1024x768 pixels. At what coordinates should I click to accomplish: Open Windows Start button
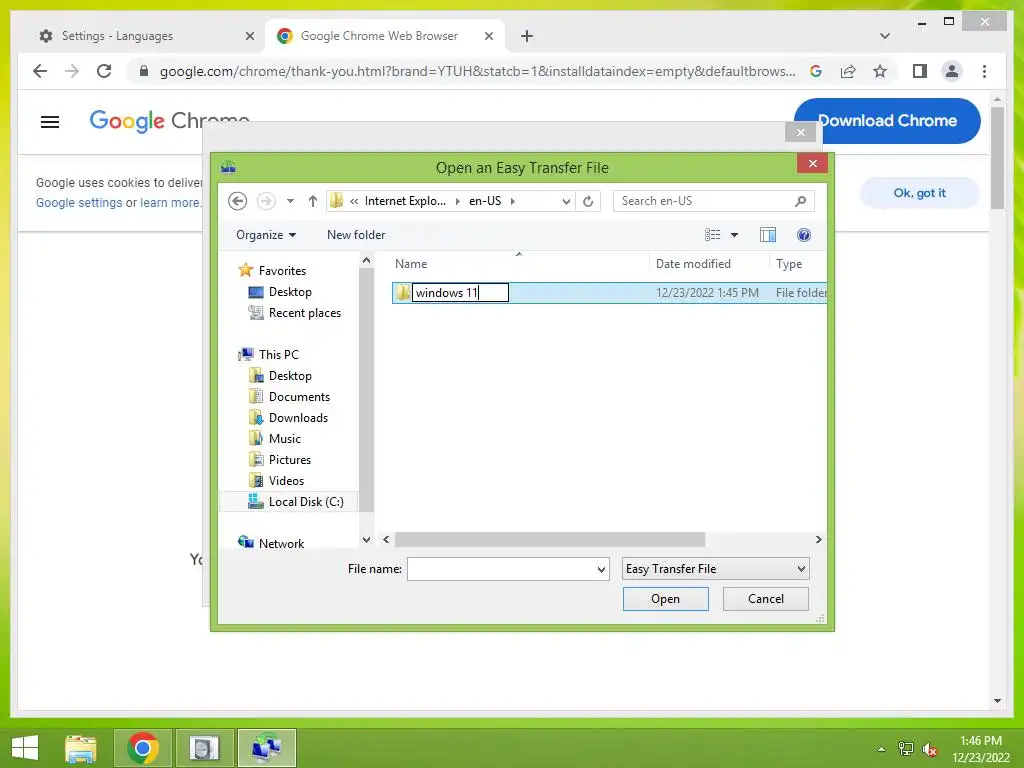[25, 748]
